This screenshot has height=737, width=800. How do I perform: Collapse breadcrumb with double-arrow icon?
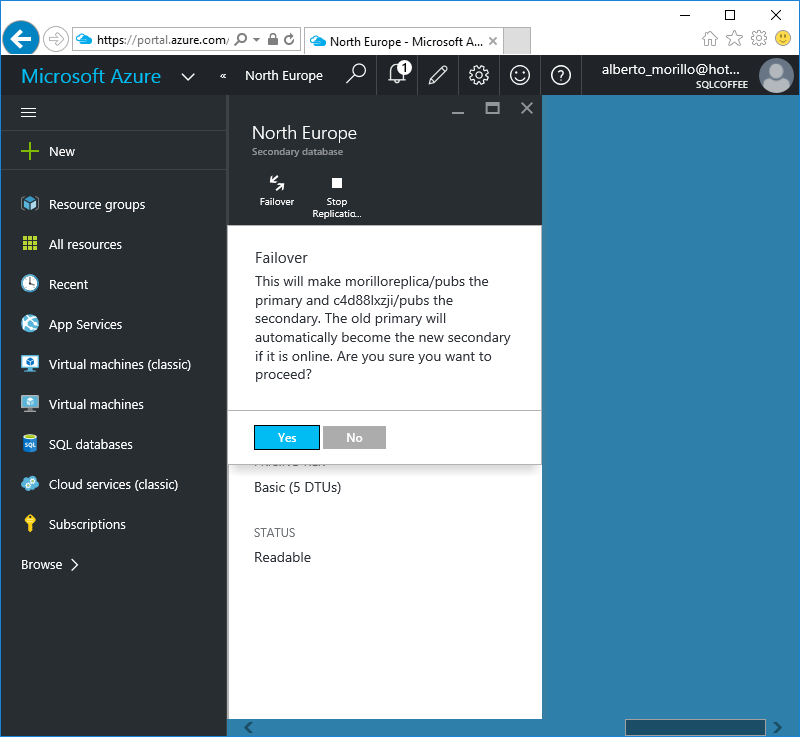point(223,76)
